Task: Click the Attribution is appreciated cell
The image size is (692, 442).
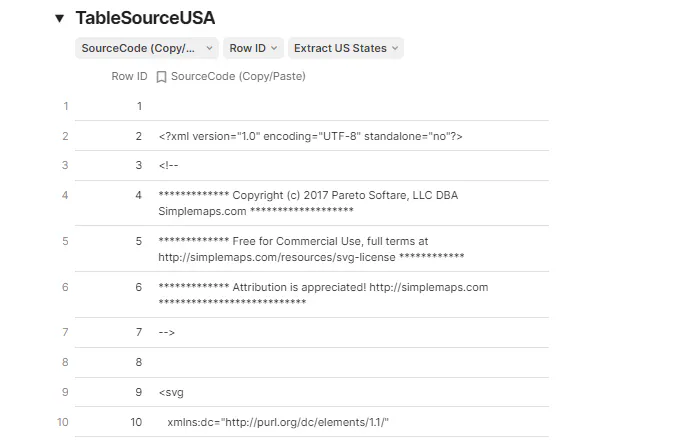Action: coord(322,294)
